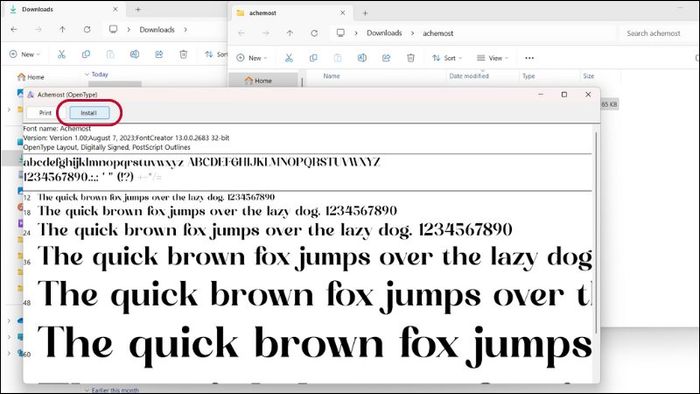Refresh the achemost window
The height and width of the screenshot is (394, 700).
click(314, 33)
